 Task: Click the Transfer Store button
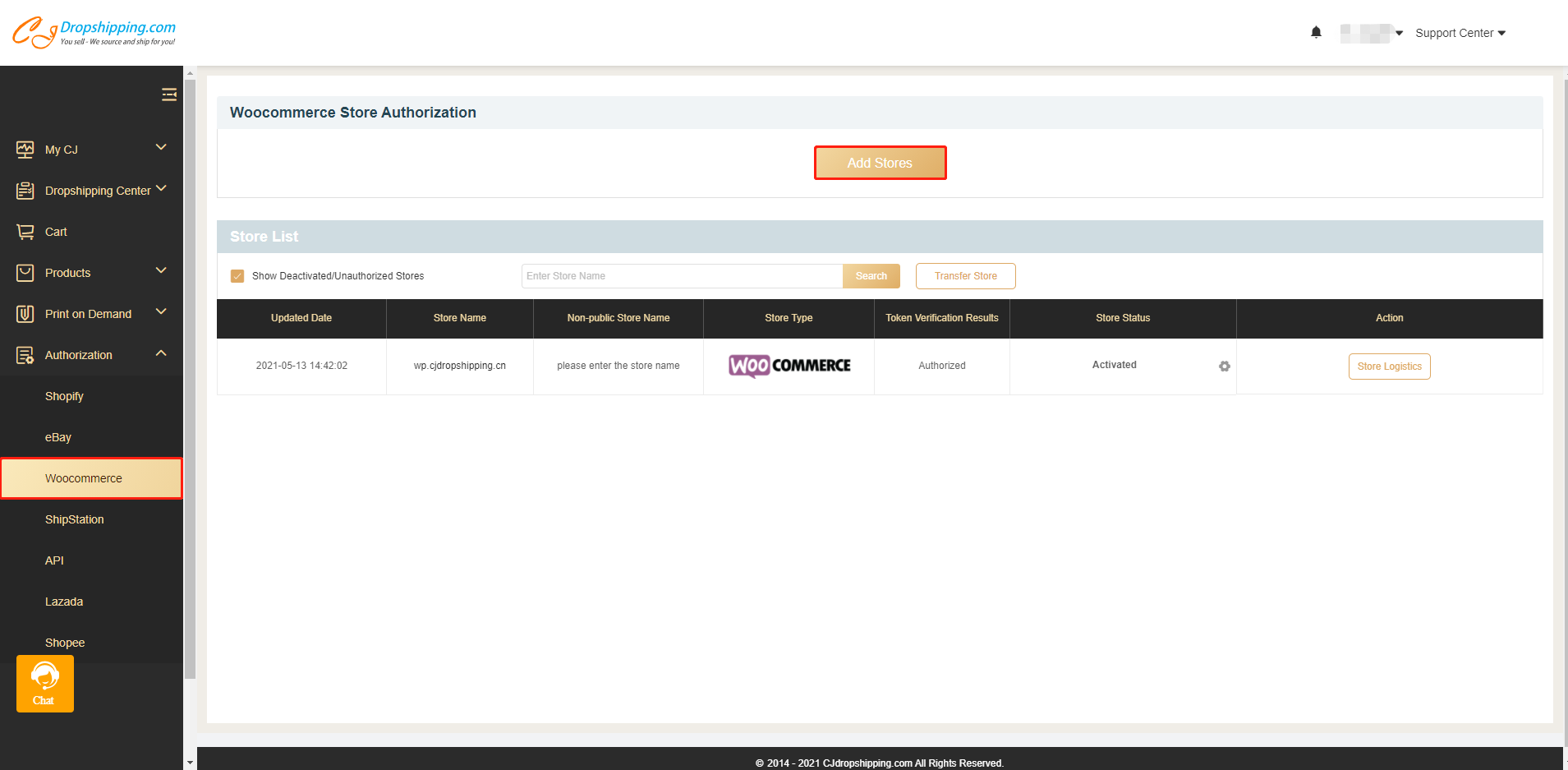[x=965, y=276]
